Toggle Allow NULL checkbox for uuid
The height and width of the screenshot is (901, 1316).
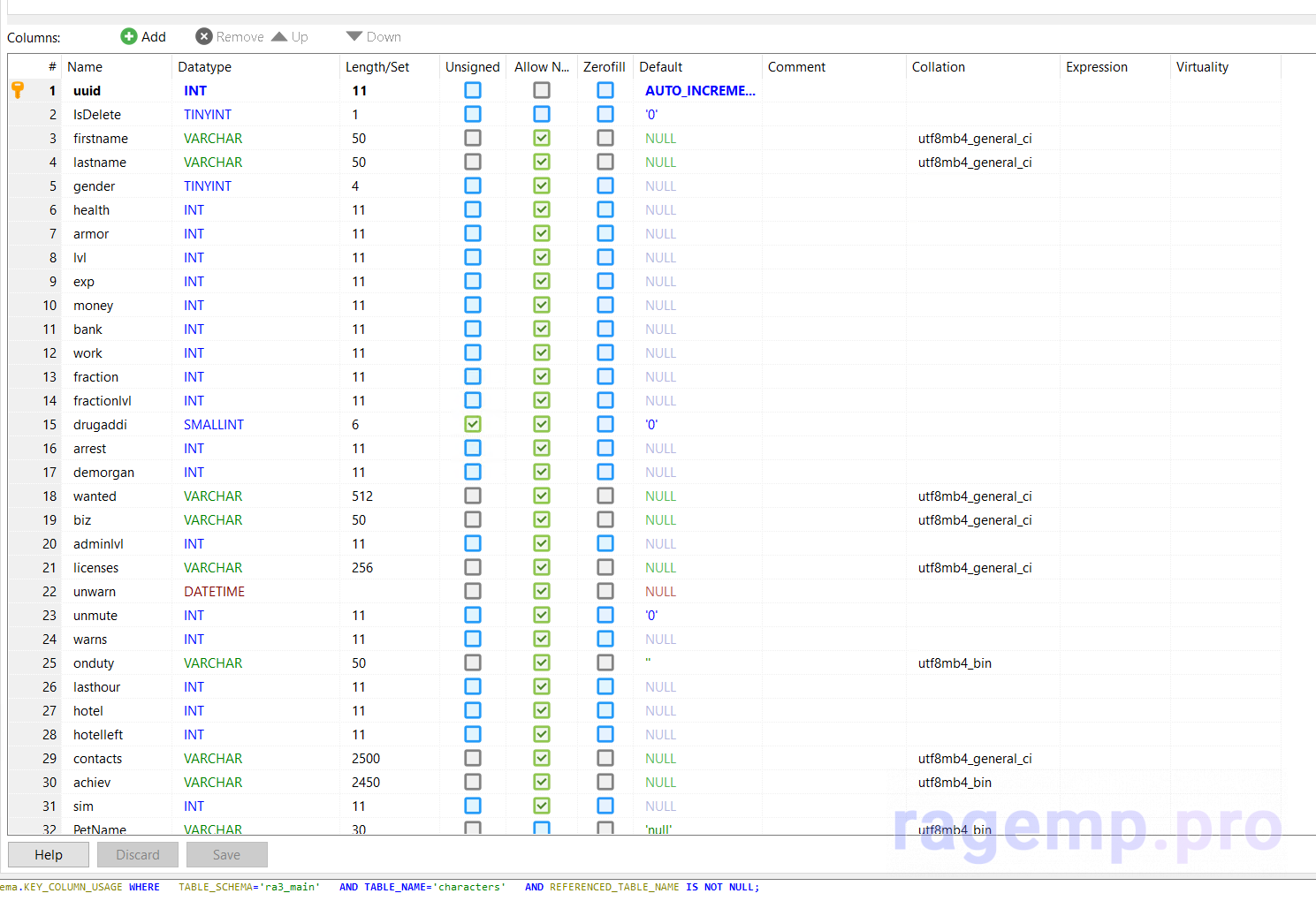(x=542, y=90)
